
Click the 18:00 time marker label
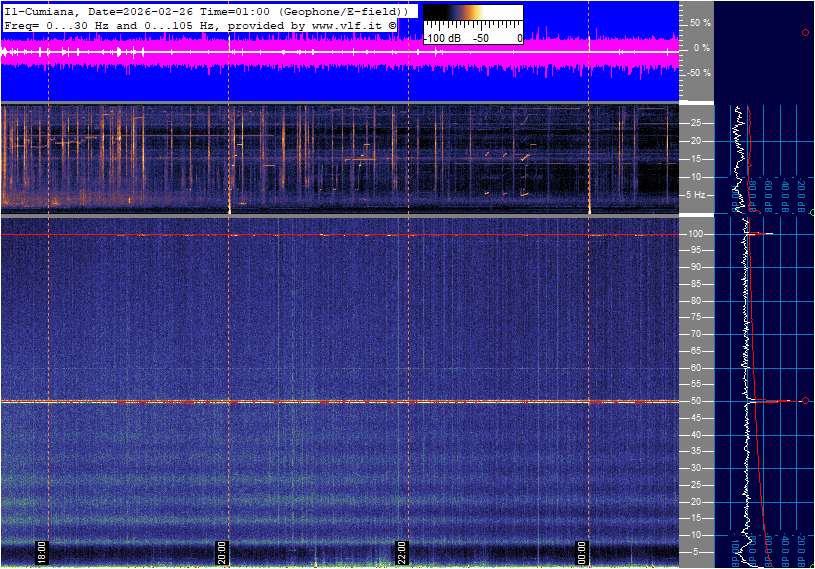click(42, 552)
